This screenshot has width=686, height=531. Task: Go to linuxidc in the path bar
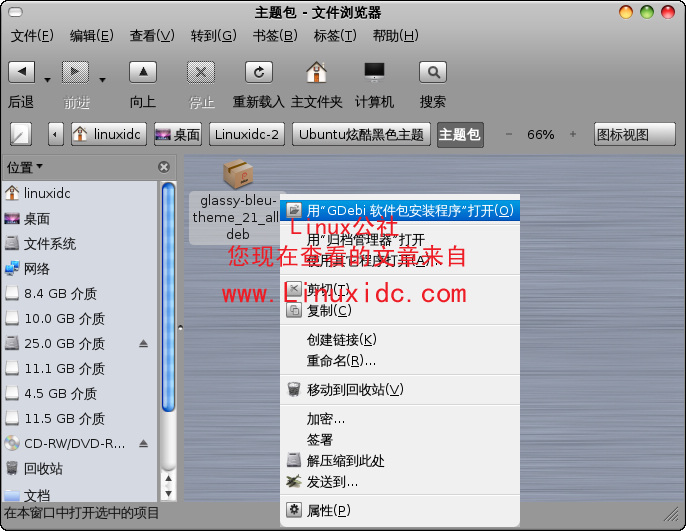click(x=109, y=134)
